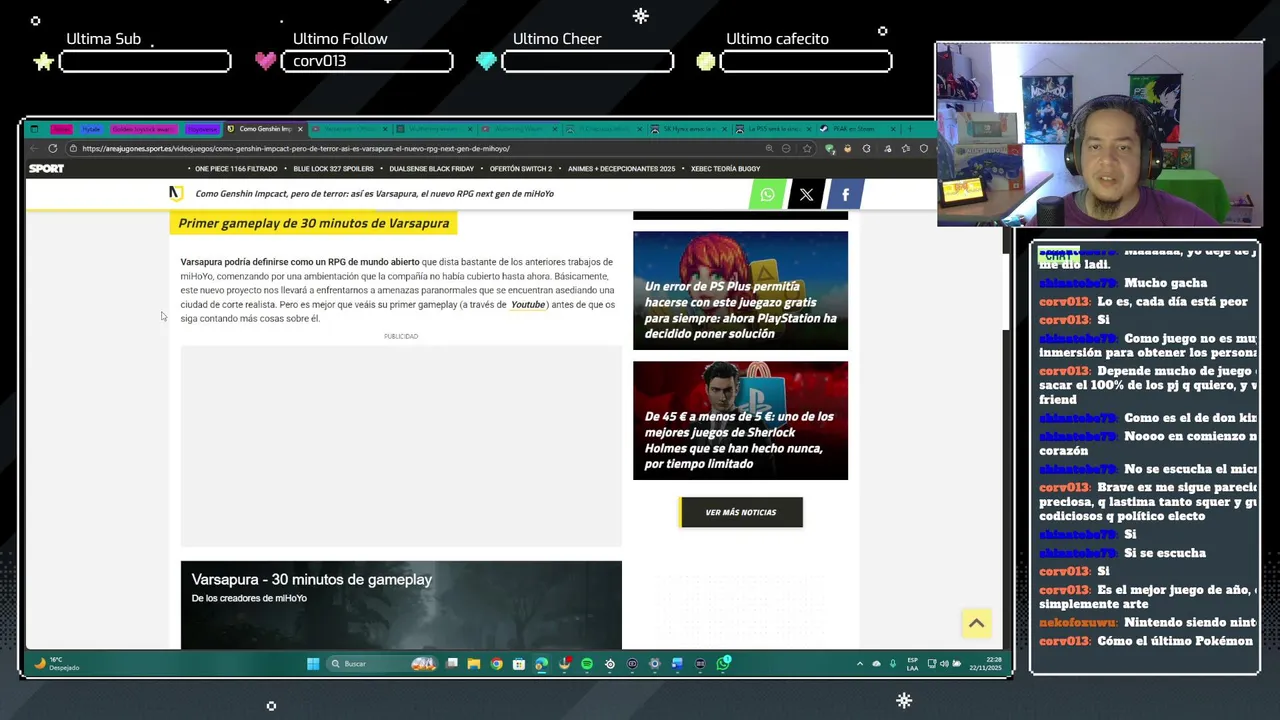Screen dimensions: 1280x720
Task: Open WhatsApp from the taskbar
Action: 723,663
